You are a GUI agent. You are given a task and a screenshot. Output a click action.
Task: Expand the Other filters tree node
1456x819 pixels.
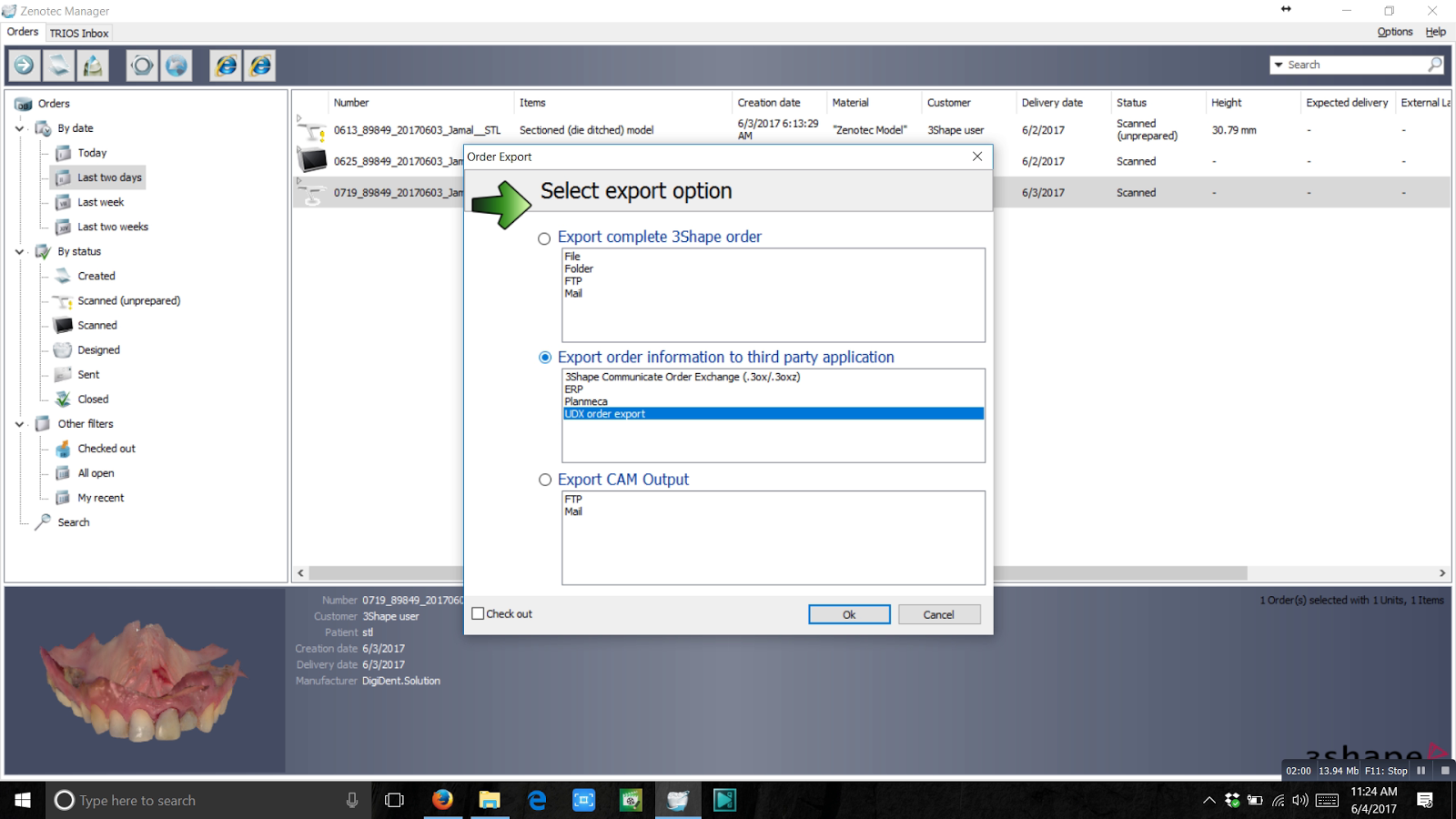[19, 423]
